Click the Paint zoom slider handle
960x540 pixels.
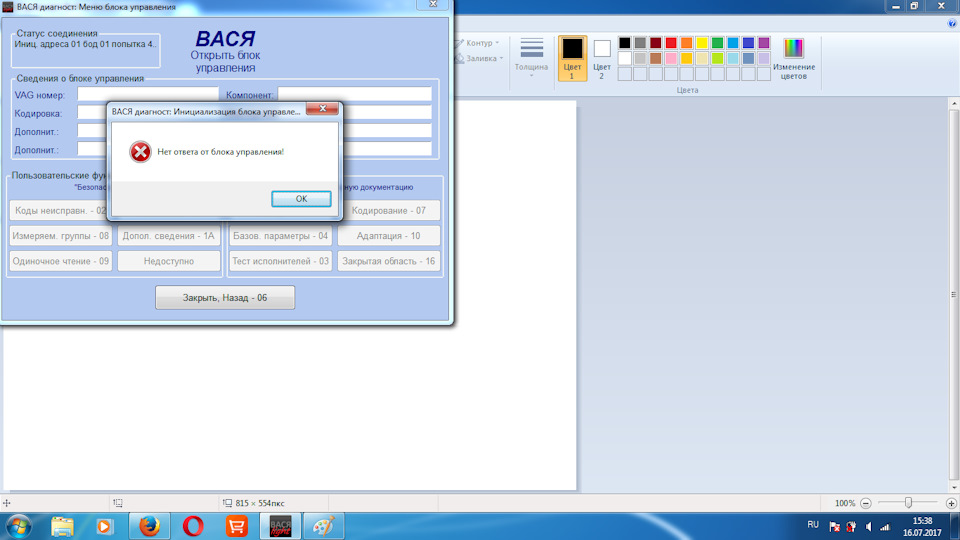pyautogui.click(x=908, y=503)
